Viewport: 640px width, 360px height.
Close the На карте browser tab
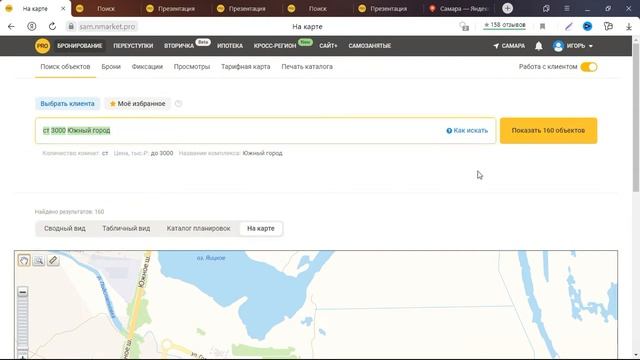tap(63, 8)
